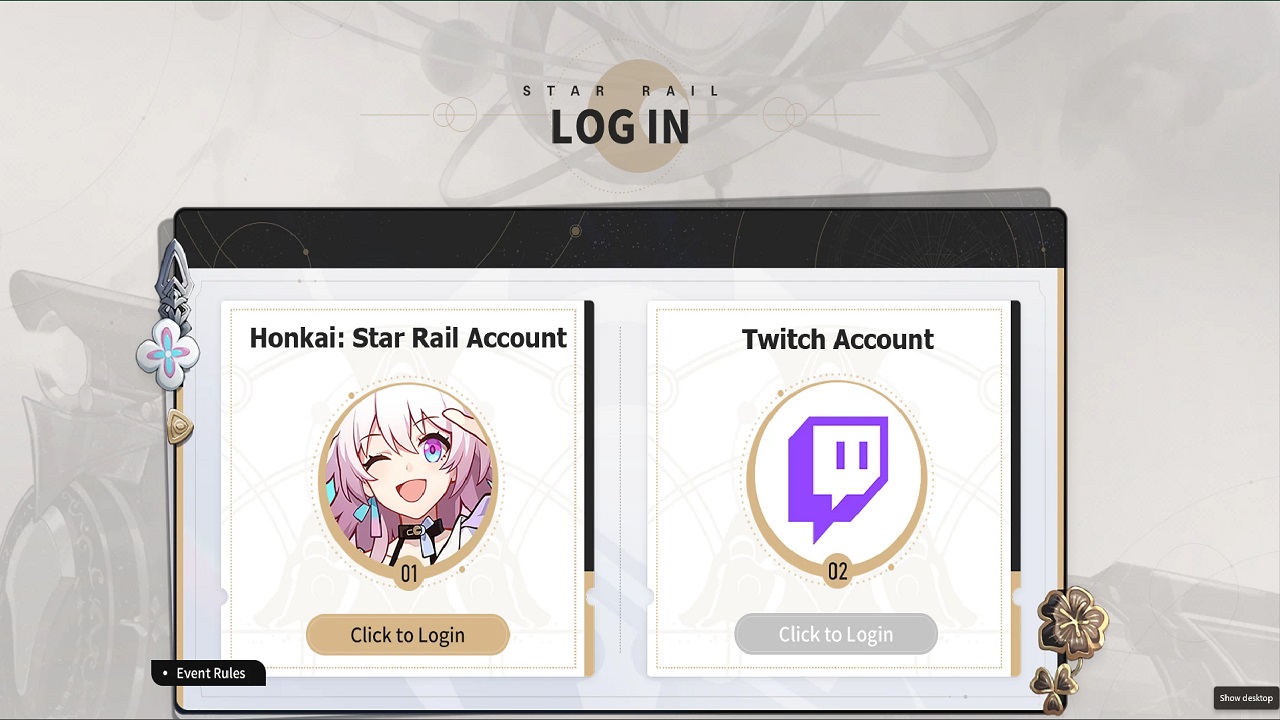The image size is (1280, 720).
Task: Click the STAR RAIL LOG IN title
Action: [620, 116]
